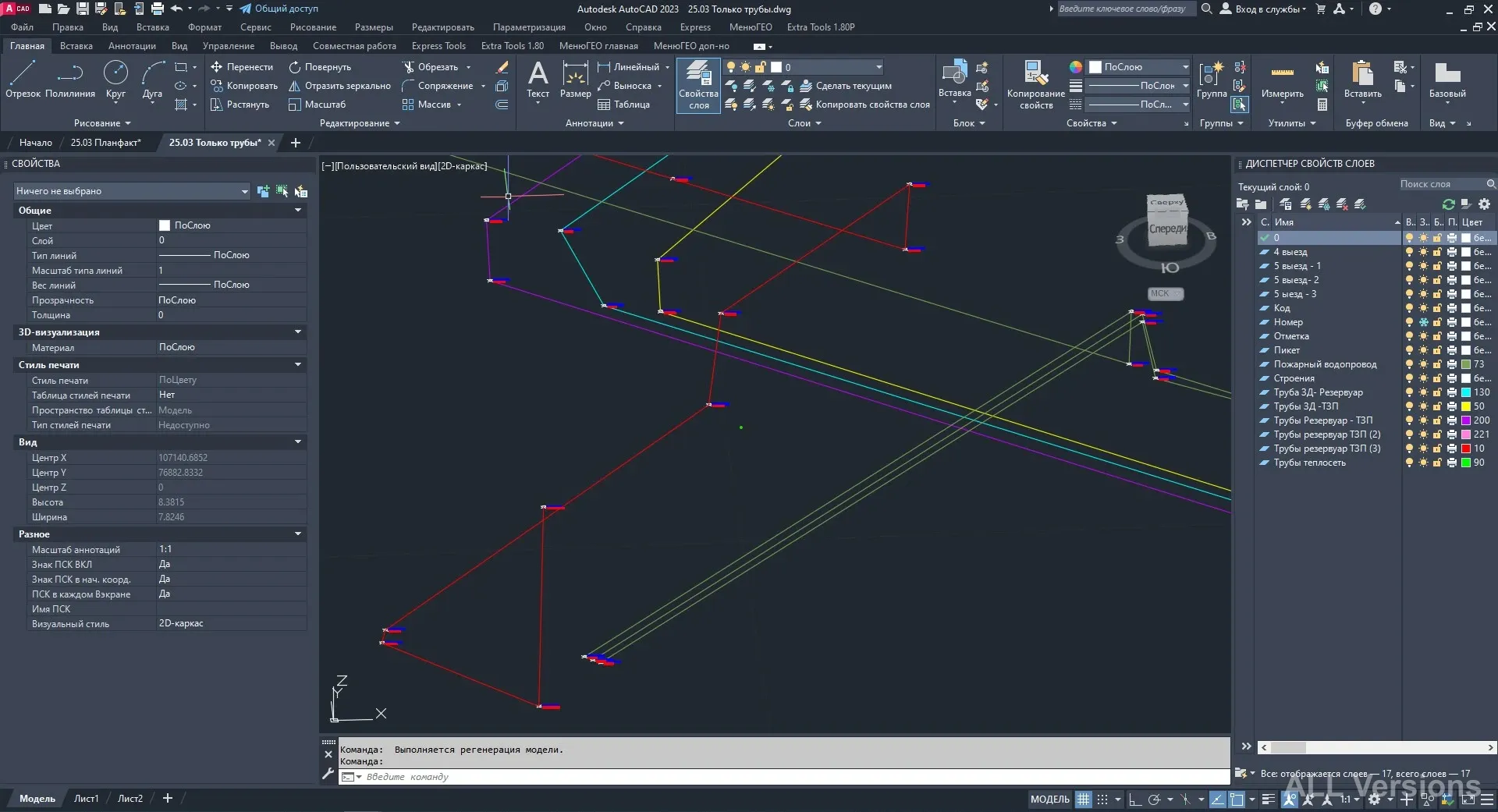The height and width of the screenshot is (812, 1498).
Task: Open the Измерить measure tool
Action: coord(1282,80)
